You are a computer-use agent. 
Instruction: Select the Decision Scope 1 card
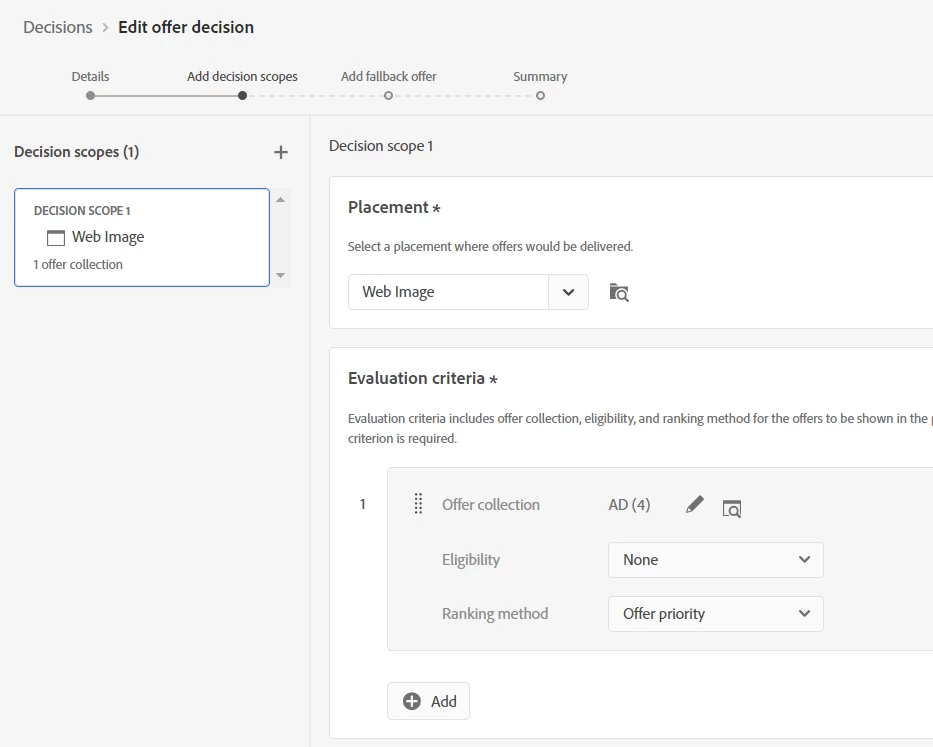[x=141, y=238]
